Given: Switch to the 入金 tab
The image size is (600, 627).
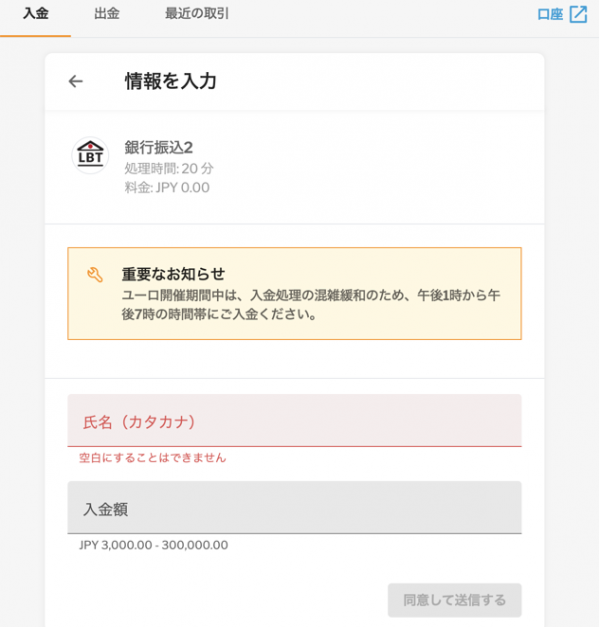Looking at the screenshot, I should tap(36, 14).
